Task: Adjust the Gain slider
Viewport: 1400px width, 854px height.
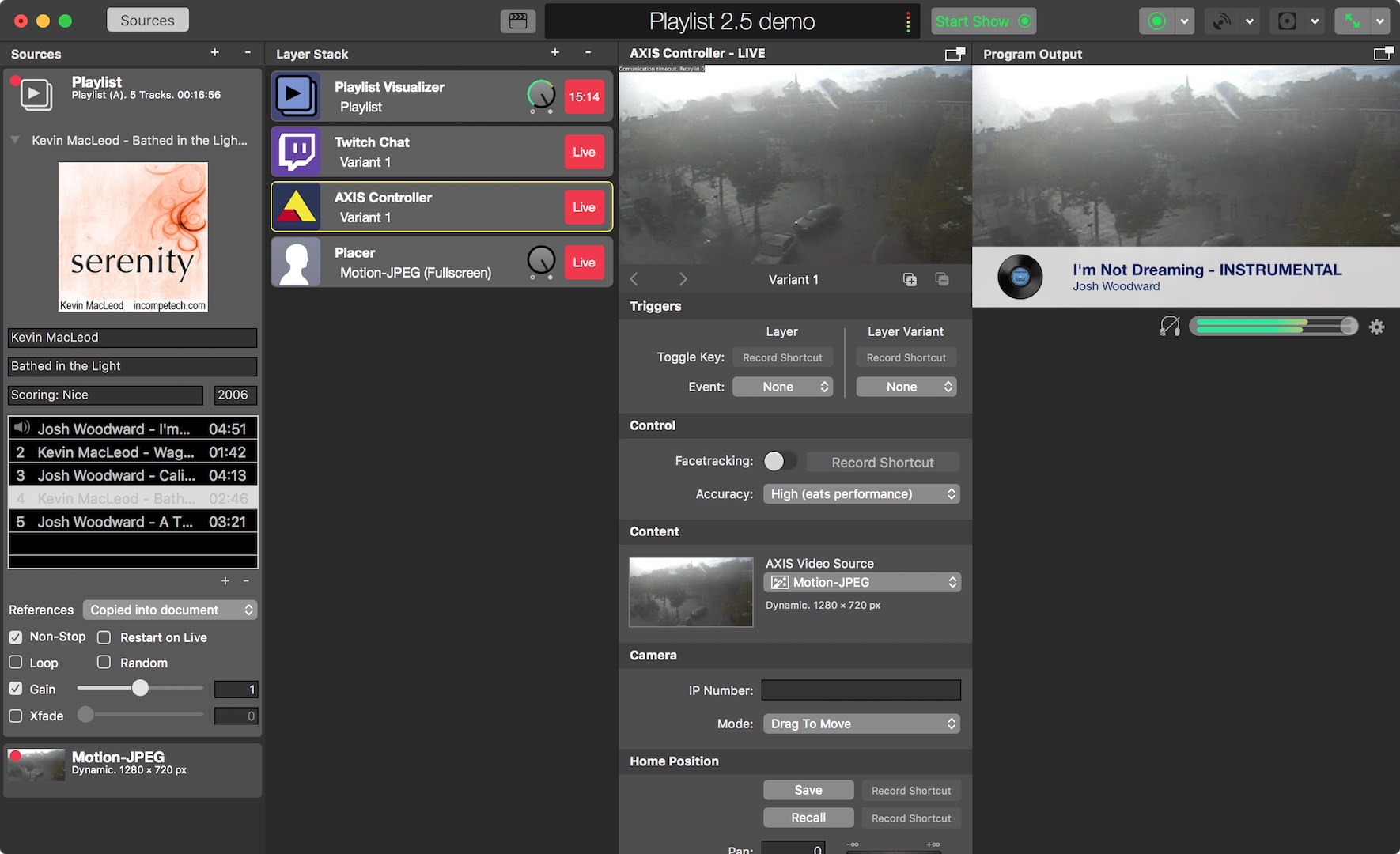Action: tap(140, 688)
